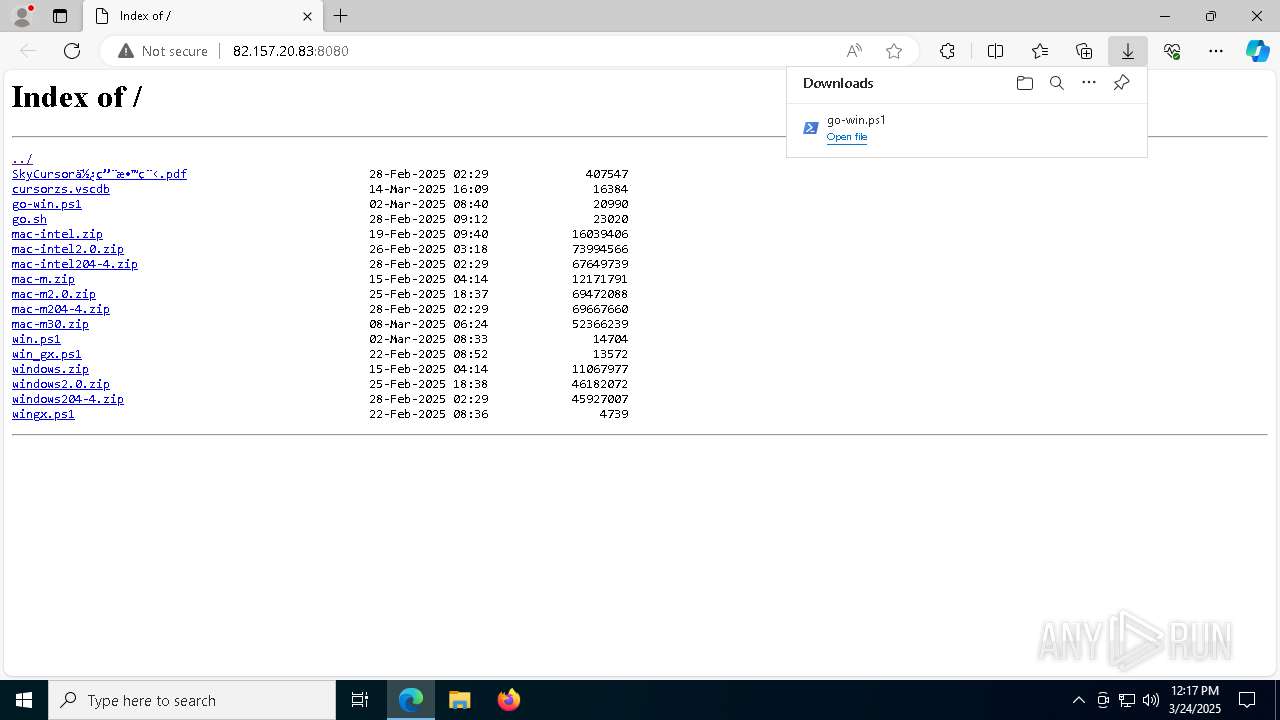The width and height of the screenshot is (1280, 720).
Task: Open the SkyCursor pdf link
Action: point(99,174)
